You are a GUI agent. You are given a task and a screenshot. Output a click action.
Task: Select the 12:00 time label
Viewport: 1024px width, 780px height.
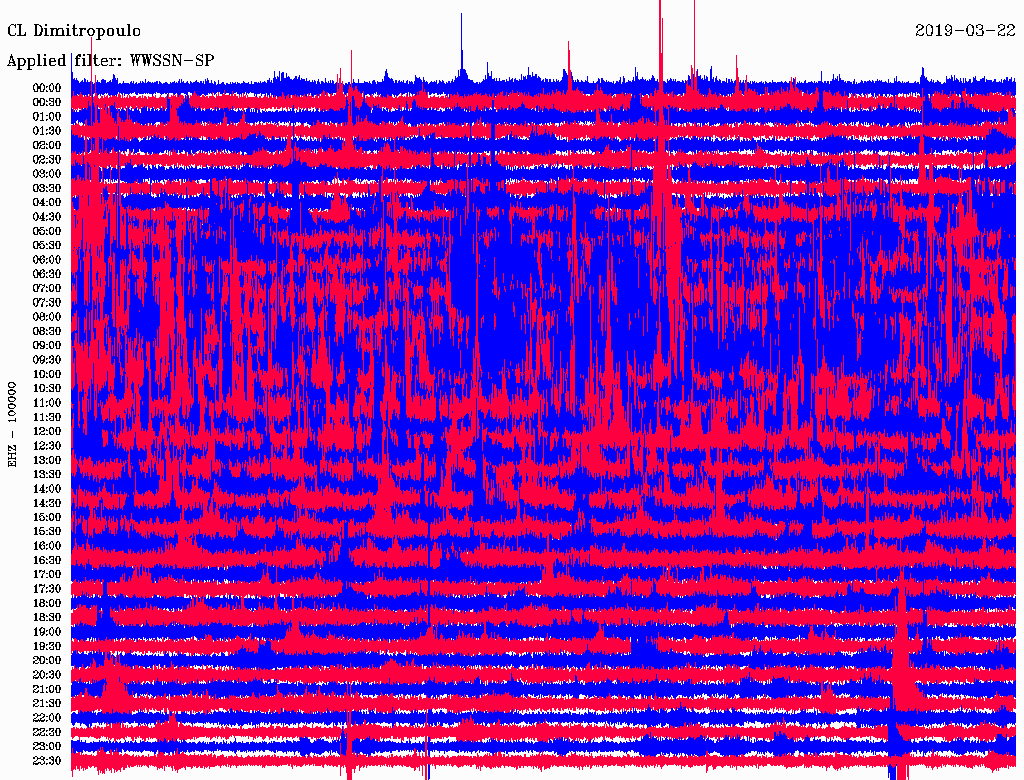(47, 431)
